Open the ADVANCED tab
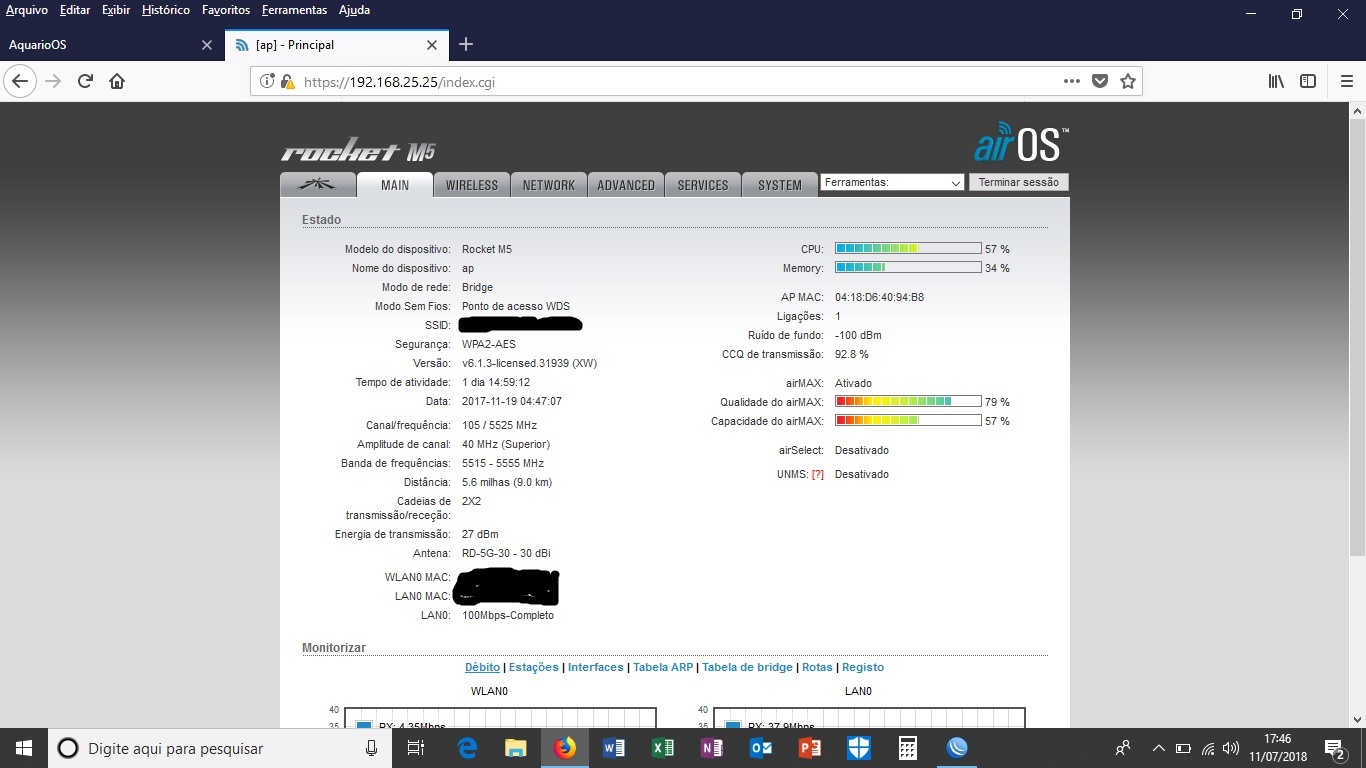 tap(626, 185)
